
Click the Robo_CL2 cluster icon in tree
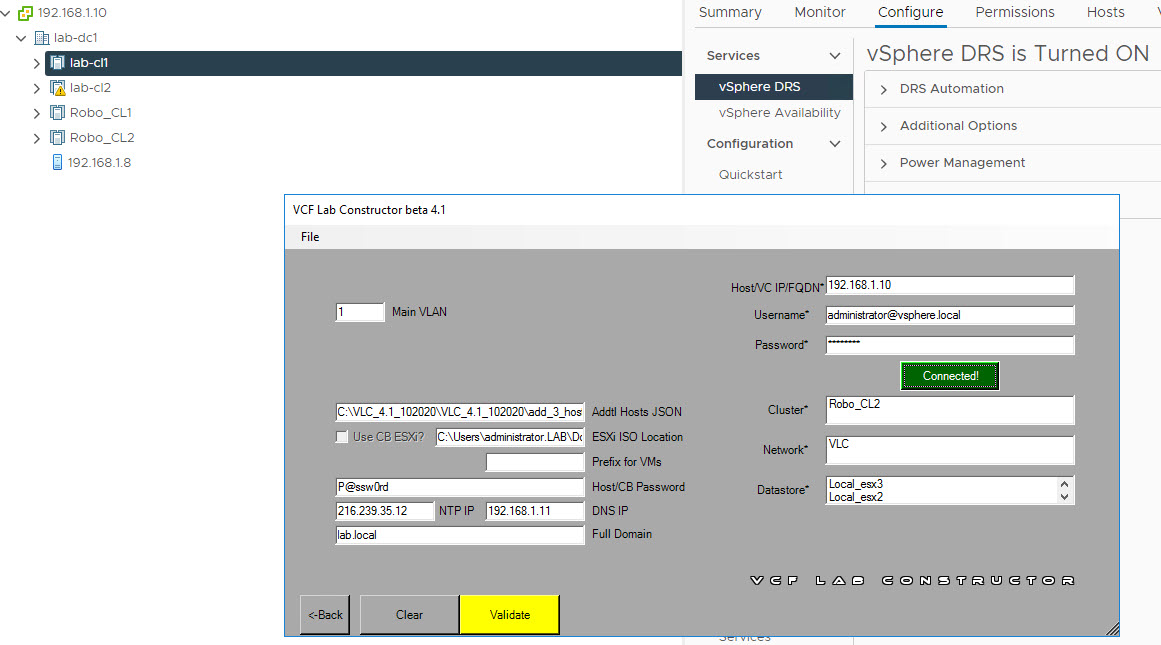pyautogui.click(x=58, y=138)
